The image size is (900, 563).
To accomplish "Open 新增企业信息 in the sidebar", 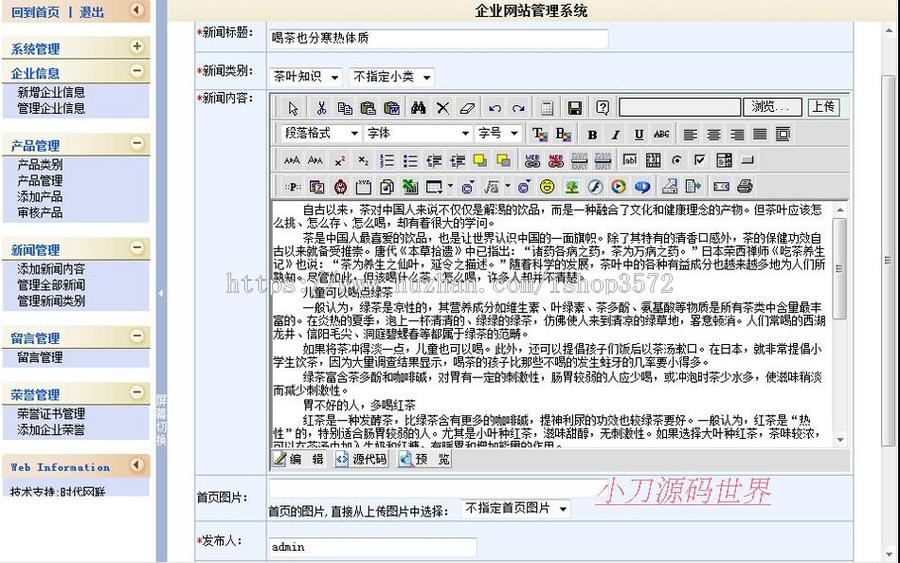I will [x=51, y=92].
